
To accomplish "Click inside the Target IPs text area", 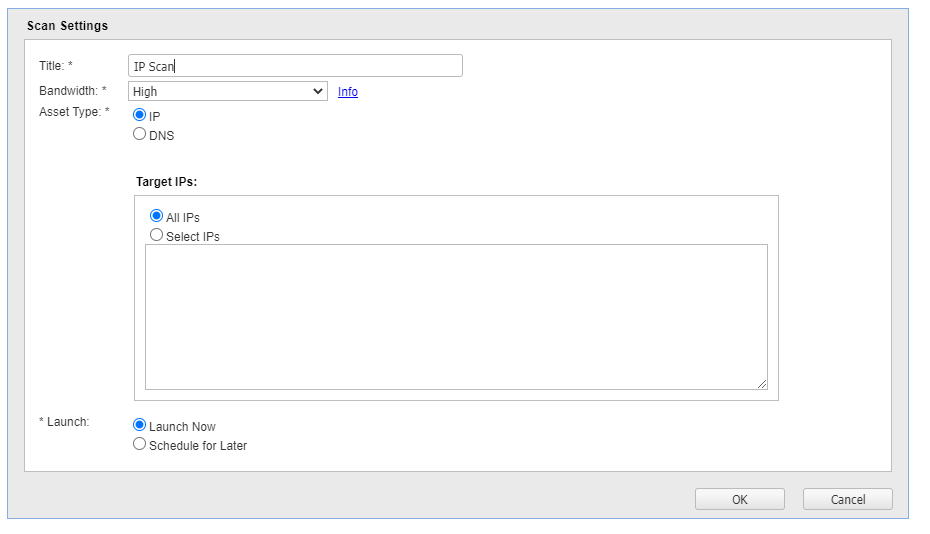I will tap(455, 316).
